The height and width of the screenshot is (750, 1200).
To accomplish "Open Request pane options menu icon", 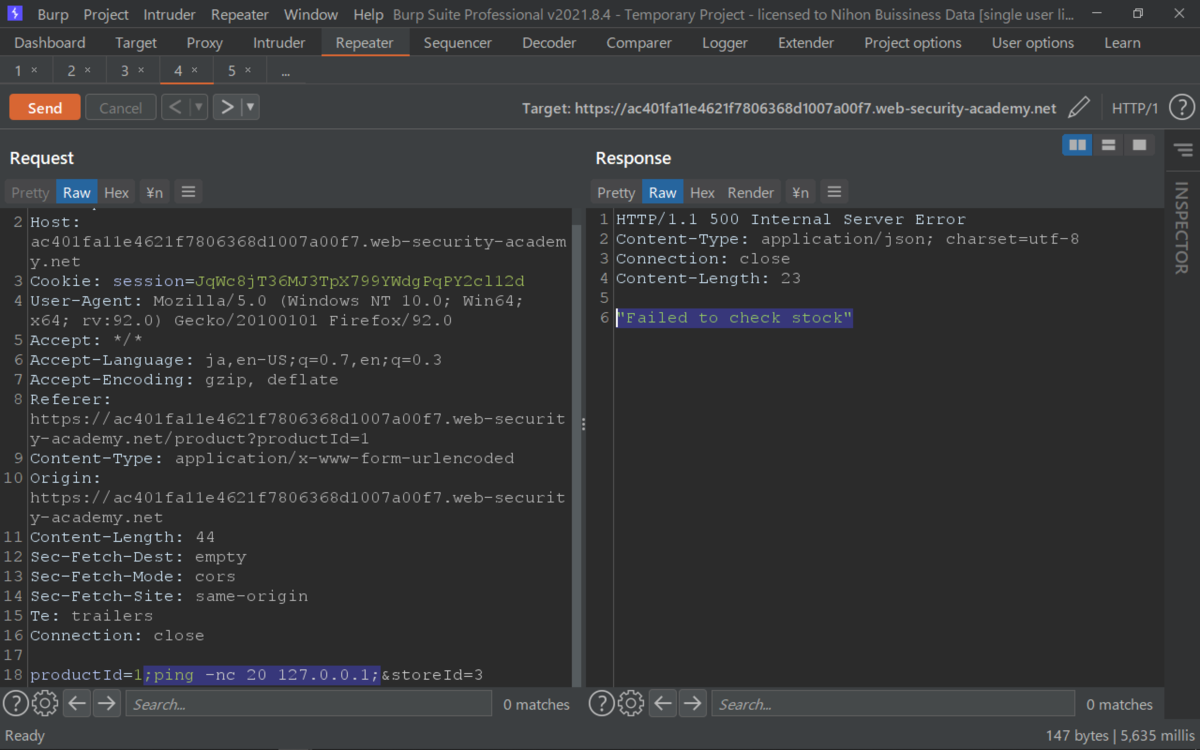I will [x=187, y=192].
